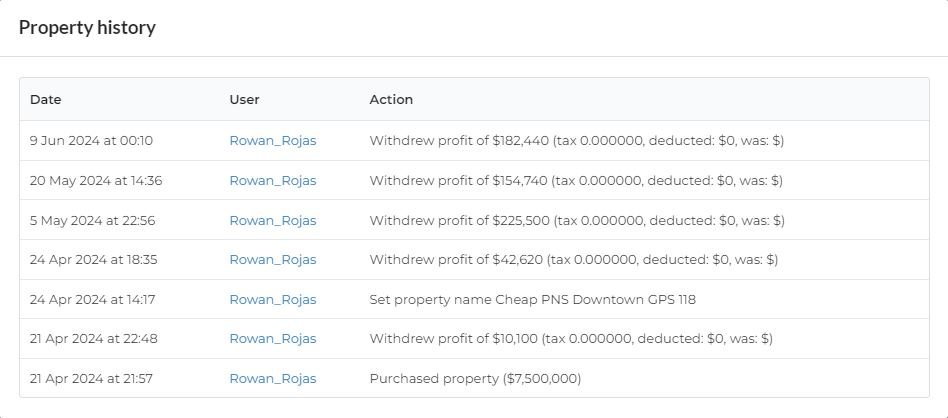Viewport: 948px width, 418px height.
Task: Select the $225,500 profit withdrawal entry
Action: (x=577, y=220)
